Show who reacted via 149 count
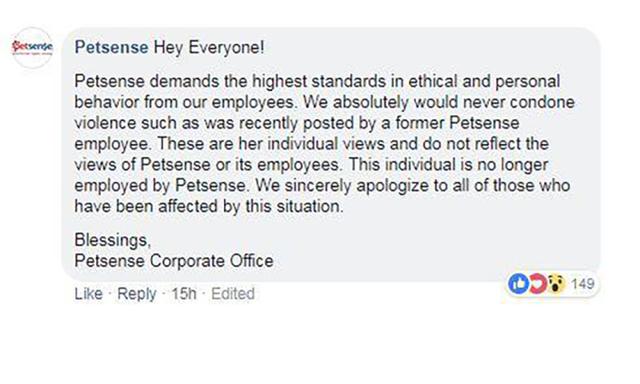640x384 pixels. pyautogui.click(x=582, y=283)
